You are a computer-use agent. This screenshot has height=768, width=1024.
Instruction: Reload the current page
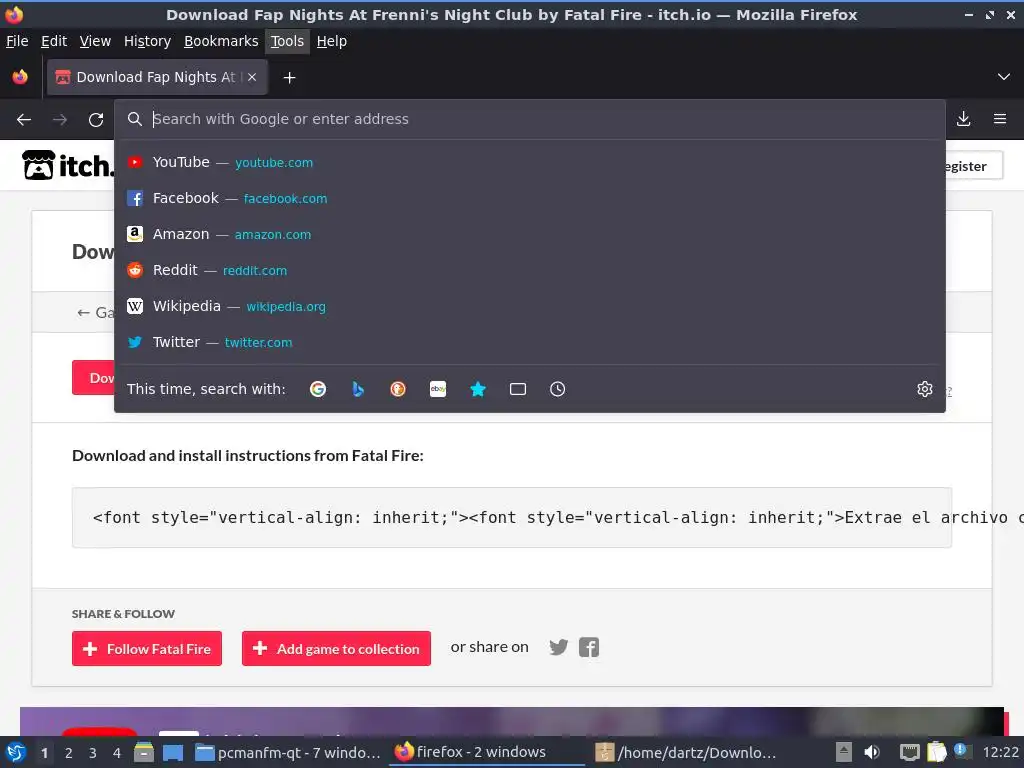(96, 120)
